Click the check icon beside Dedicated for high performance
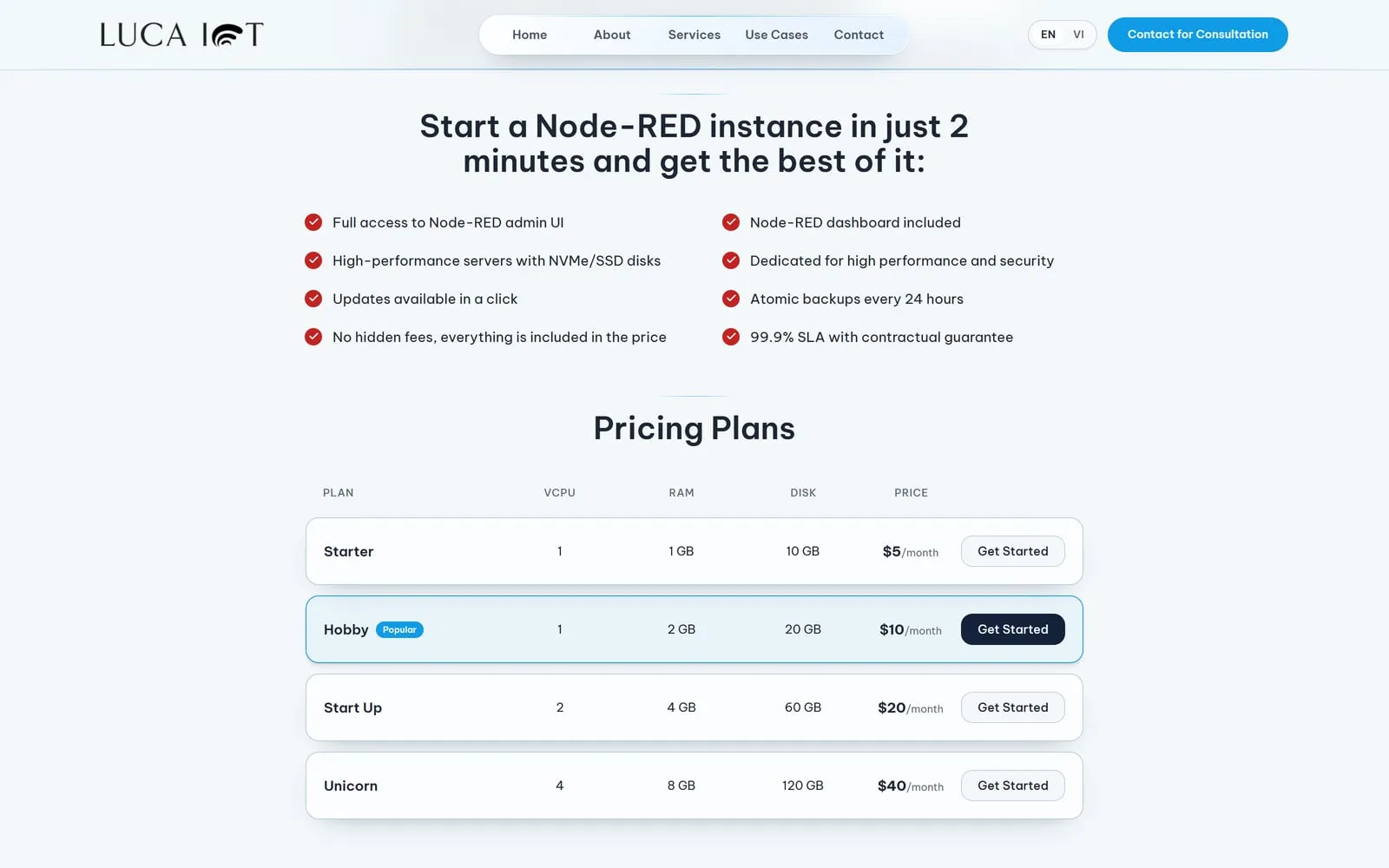1389x868 pixels. click(731, 260)
